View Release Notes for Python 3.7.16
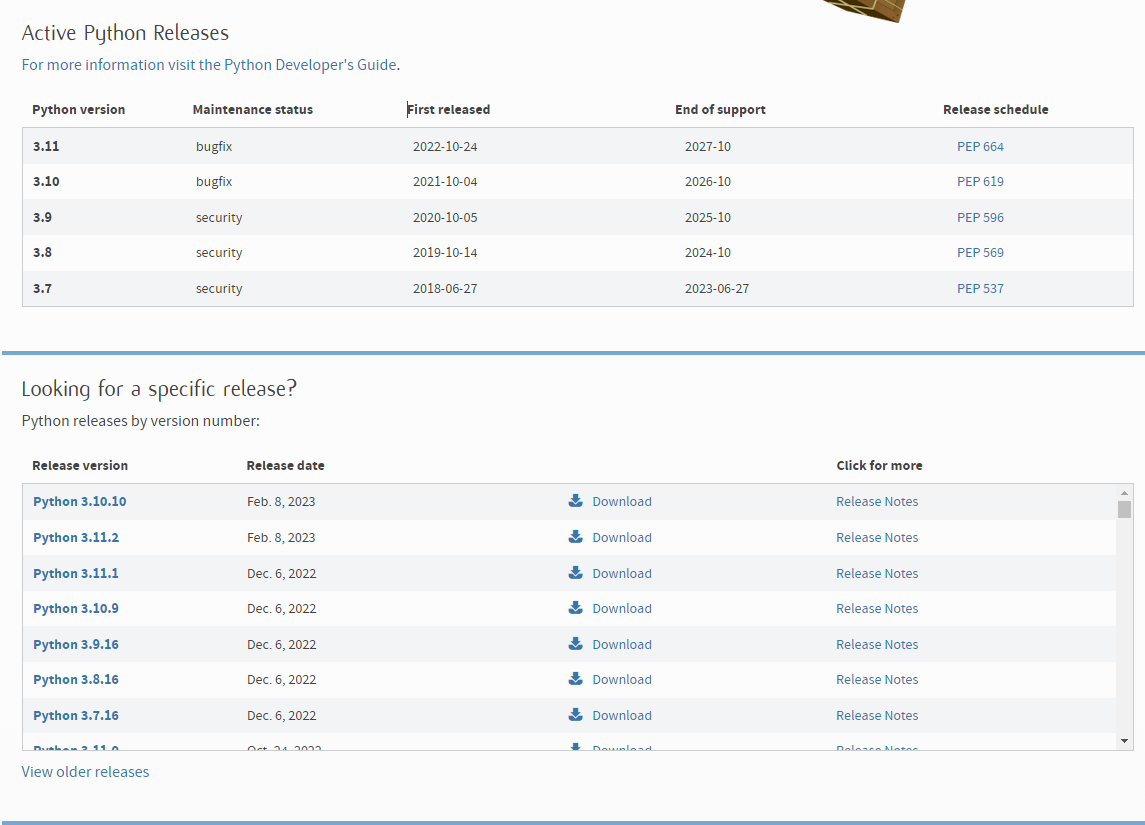Viewport: 1145px width, 825px height. [x=877, y=715]
